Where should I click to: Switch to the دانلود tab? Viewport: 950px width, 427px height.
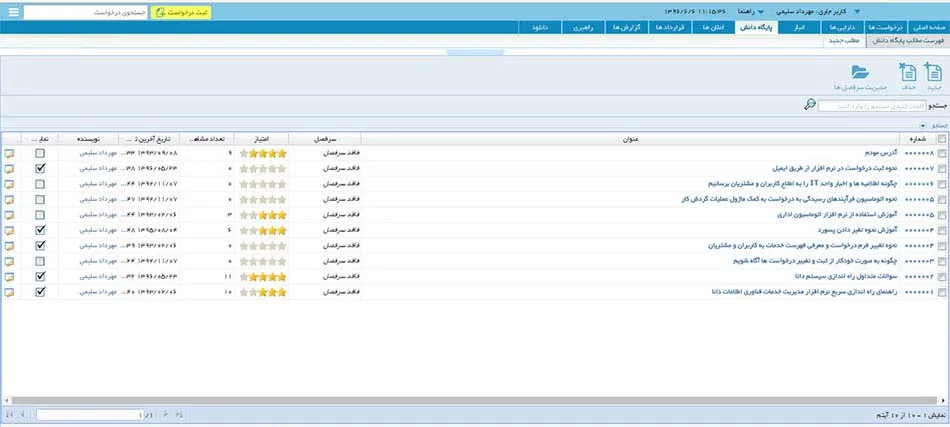click(539, 27)
